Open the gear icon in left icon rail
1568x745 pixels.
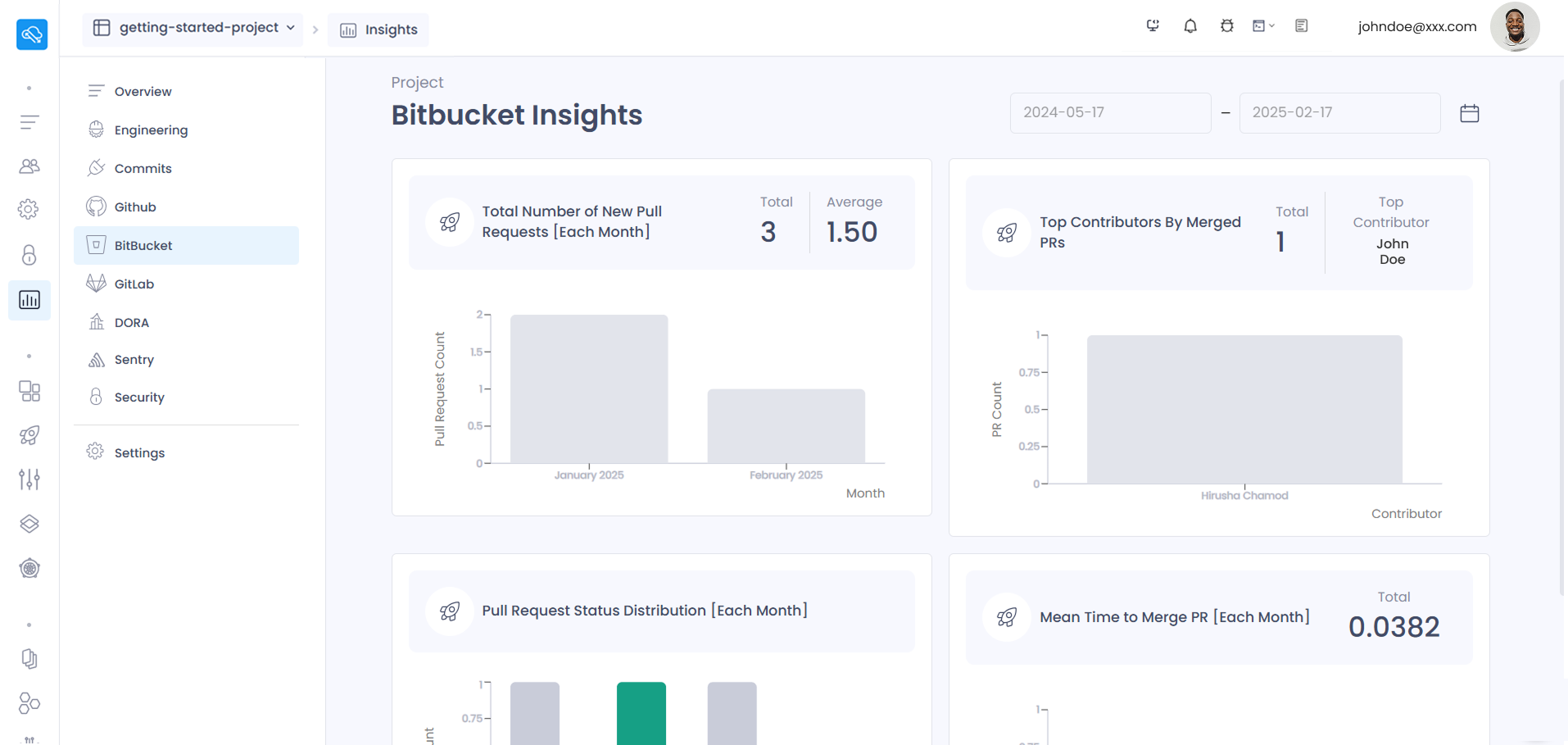point(29,209)
